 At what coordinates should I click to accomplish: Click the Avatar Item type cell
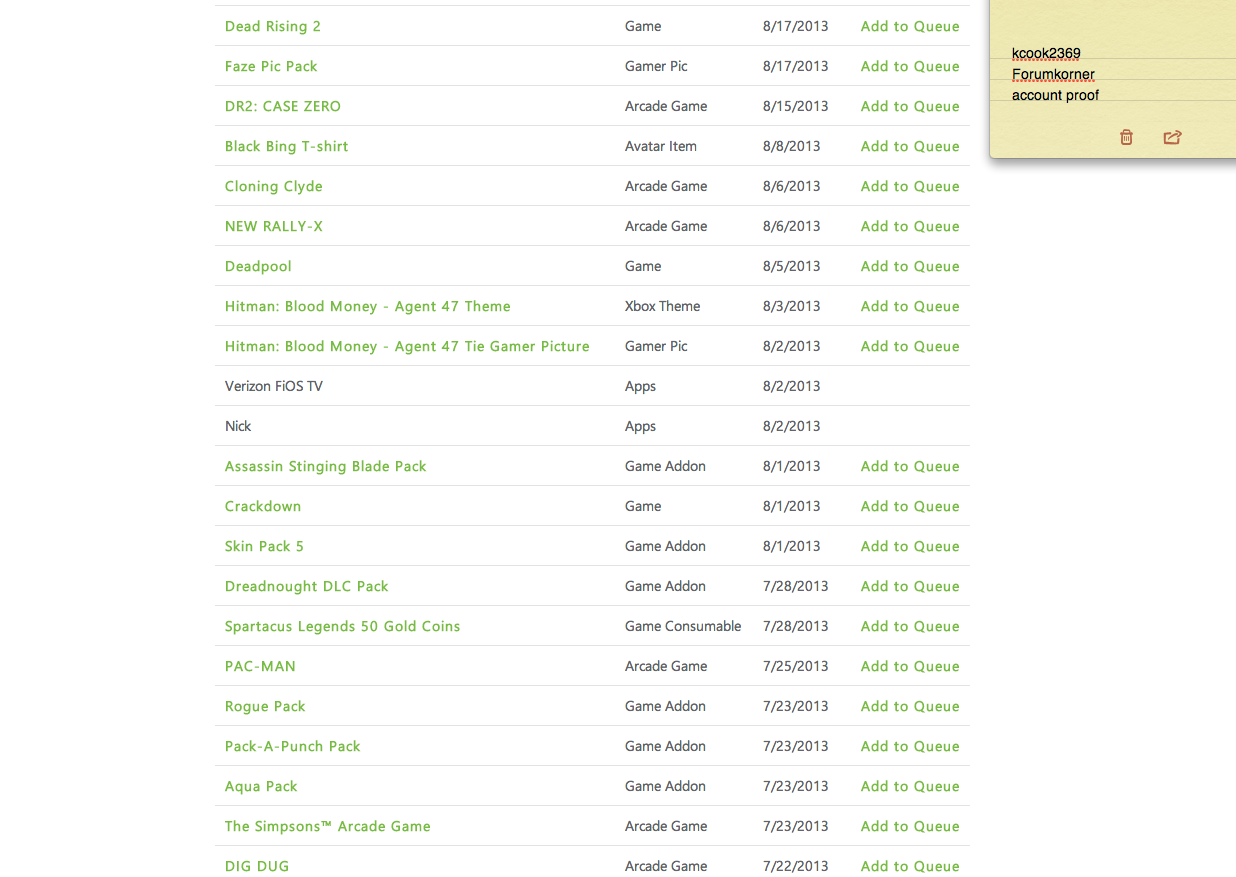(661, 146)
